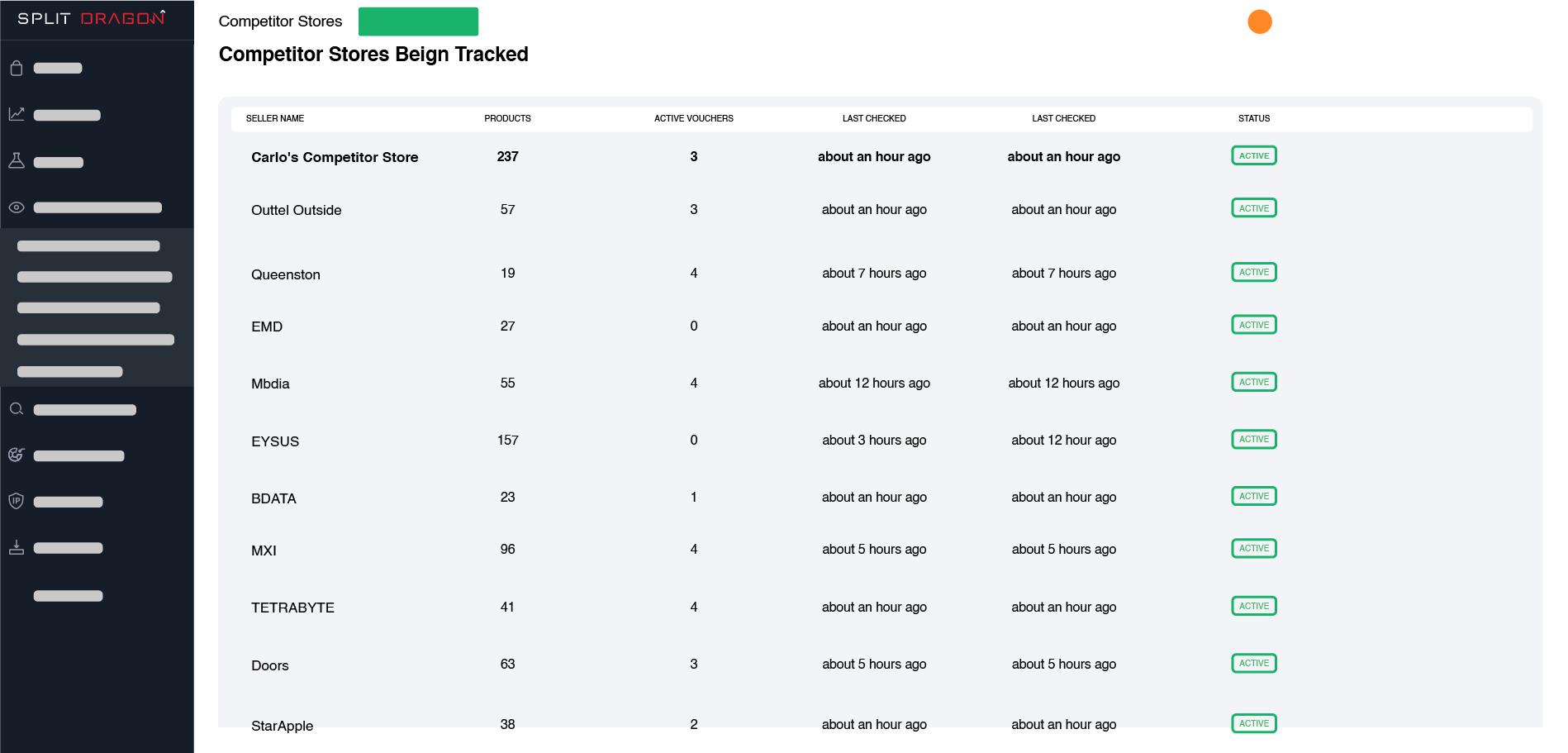
Task: Select the BDATA seller name
Action: [273, 498]
